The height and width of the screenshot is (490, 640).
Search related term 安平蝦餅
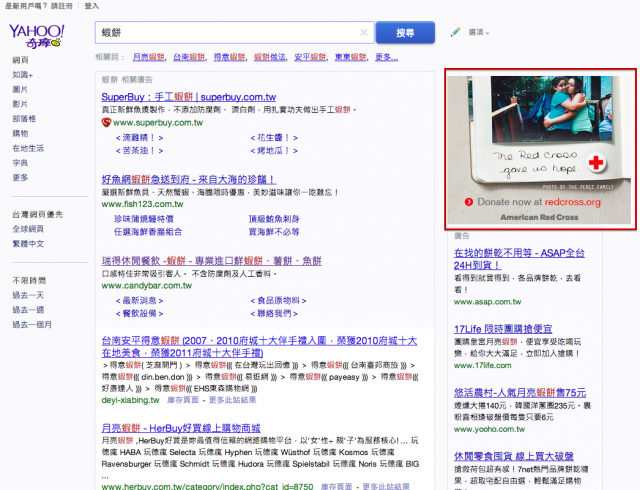tap(310, 57)
